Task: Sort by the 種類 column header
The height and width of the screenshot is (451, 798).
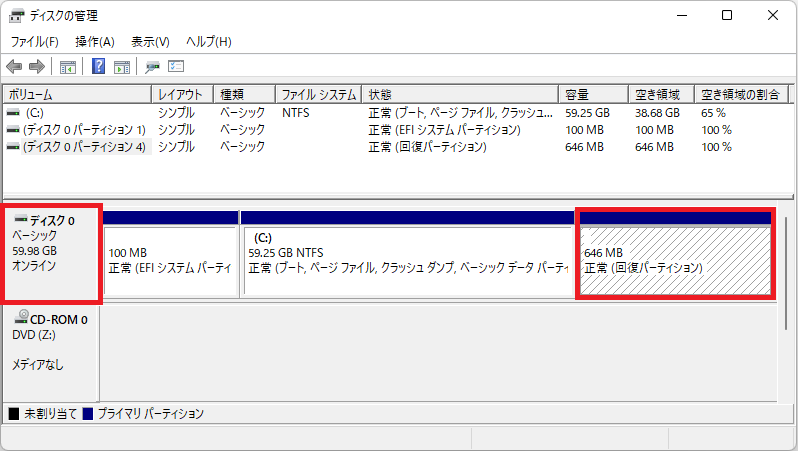Action: tap(244, 94)
